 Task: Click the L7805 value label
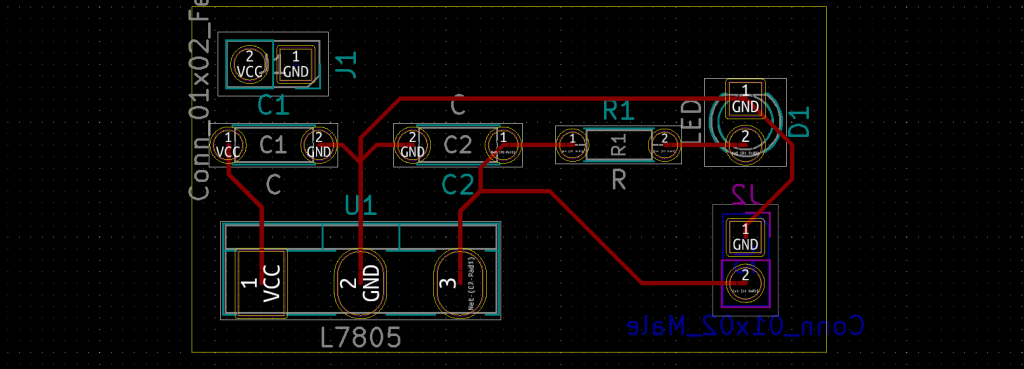[x=360, y=338]
